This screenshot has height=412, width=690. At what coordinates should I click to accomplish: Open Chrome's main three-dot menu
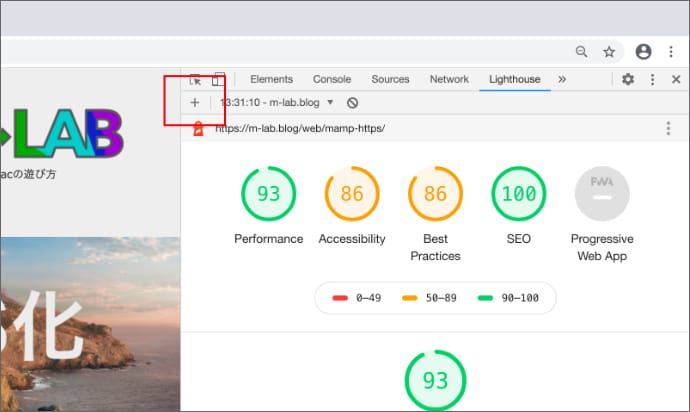670,51
